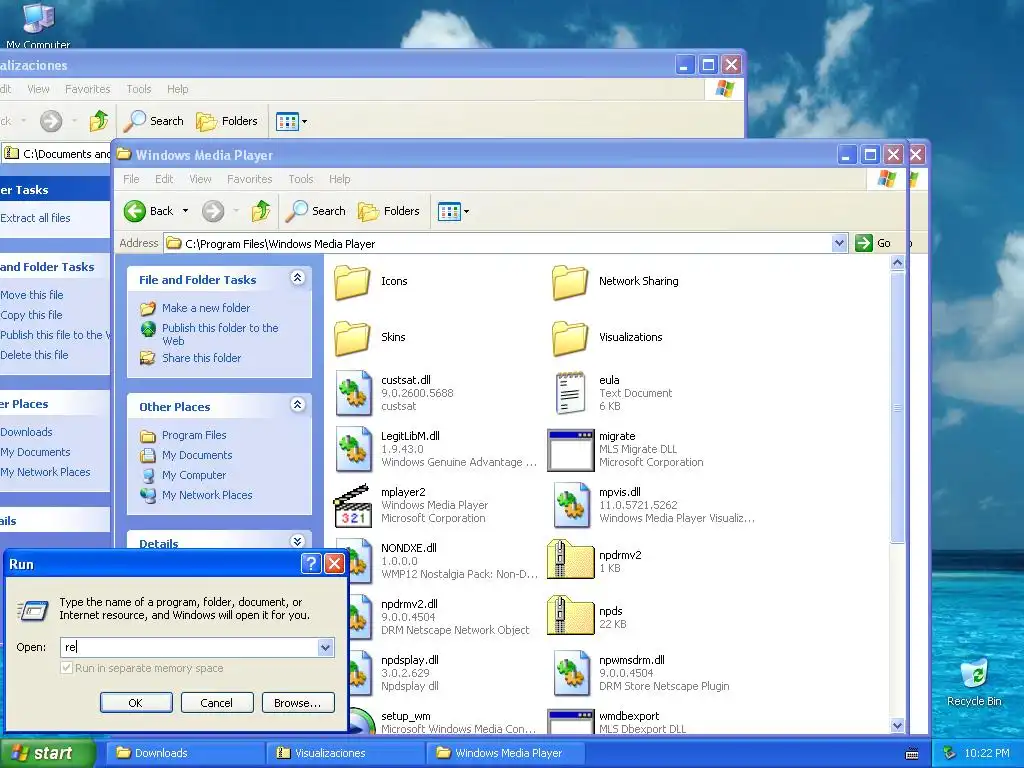Select the migrate application icon

coord(571,450)
